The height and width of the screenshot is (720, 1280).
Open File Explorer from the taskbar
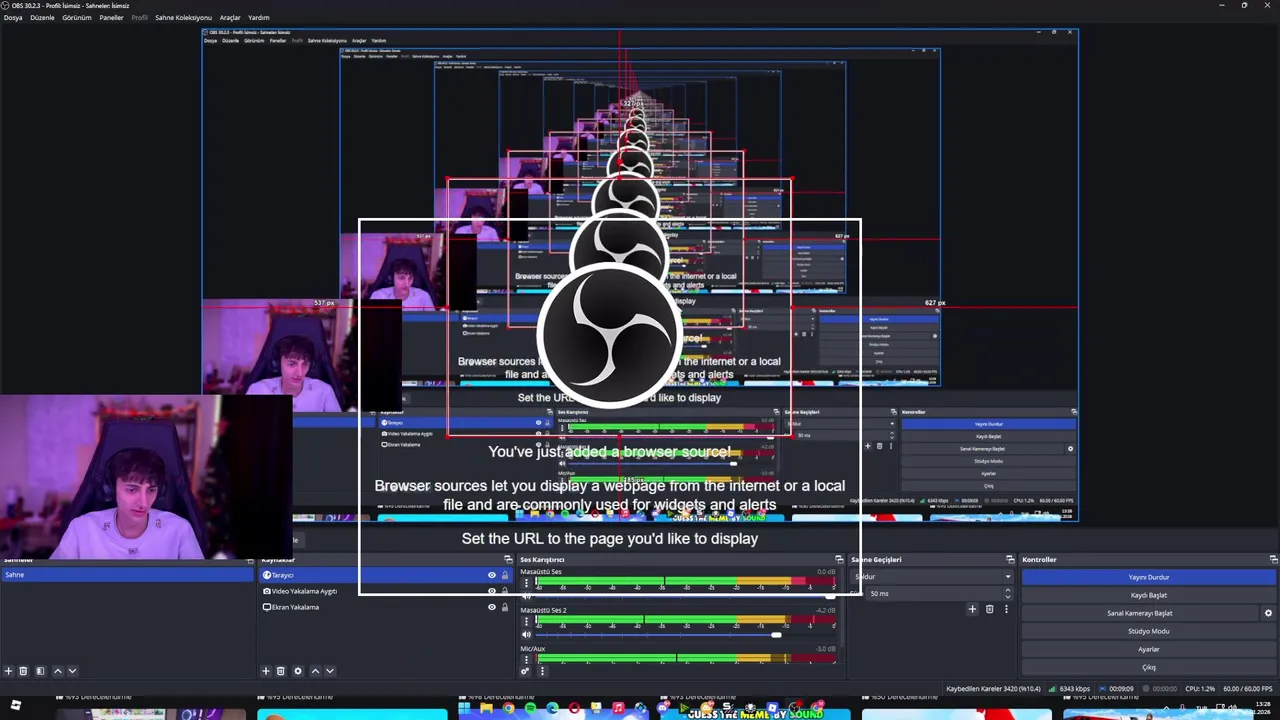486,709
